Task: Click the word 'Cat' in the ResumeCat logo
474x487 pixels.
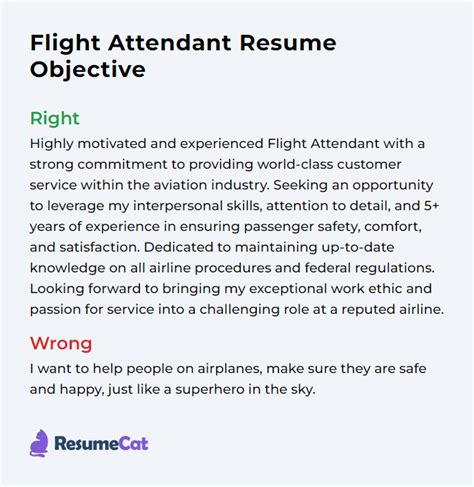Action: [x=134, y=444]
